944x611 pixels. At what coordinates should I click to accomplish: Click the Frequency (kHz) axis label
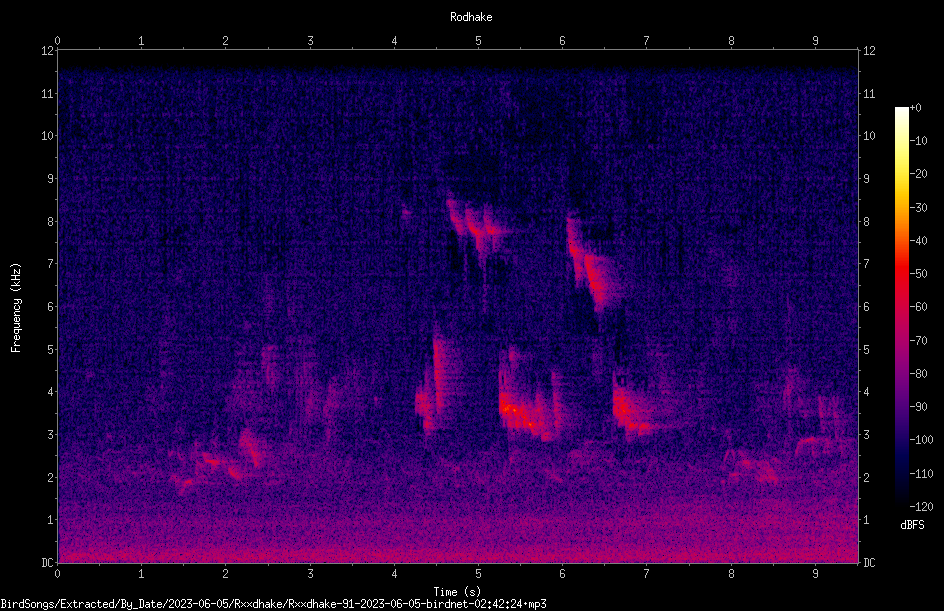point(16,308)
